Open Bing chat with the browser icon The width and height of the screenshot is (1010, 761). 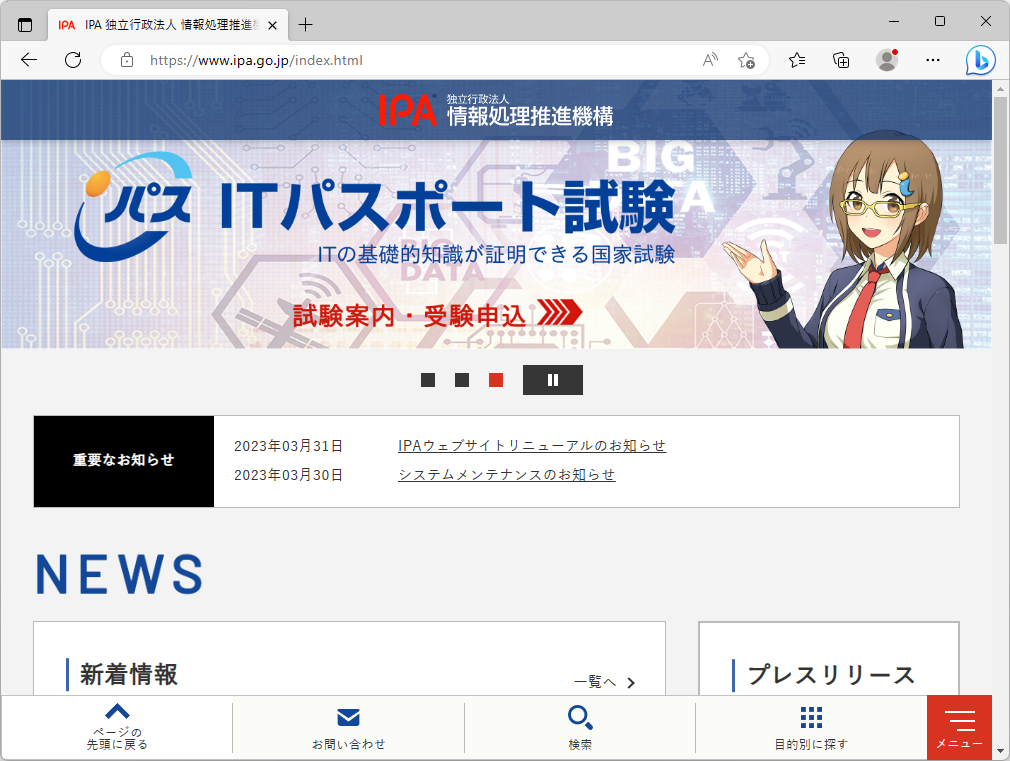click(981, 60)
